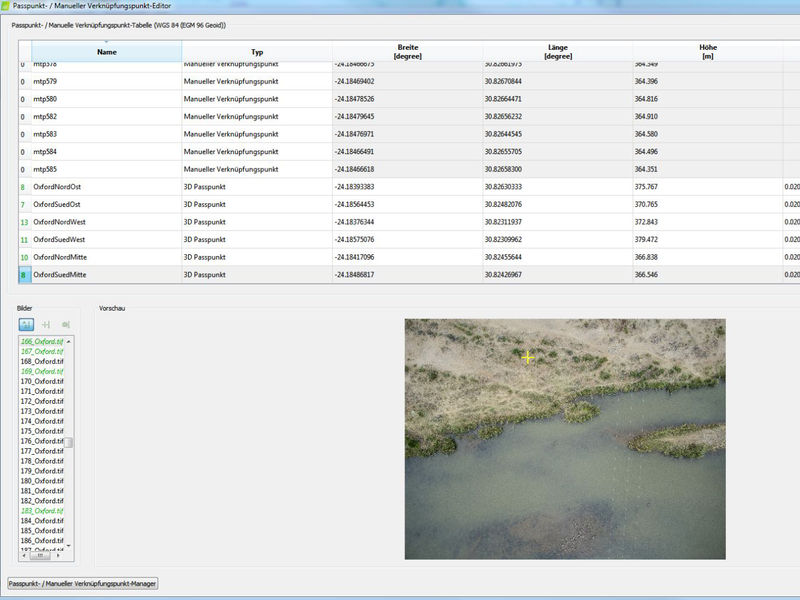Sort the table by the Name column header

coord(107,52)
